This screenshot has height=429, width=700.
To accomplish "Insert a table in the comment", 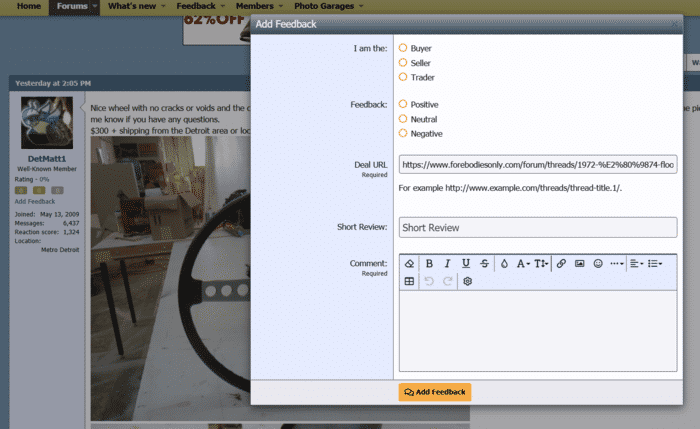I will click(408, 282).
